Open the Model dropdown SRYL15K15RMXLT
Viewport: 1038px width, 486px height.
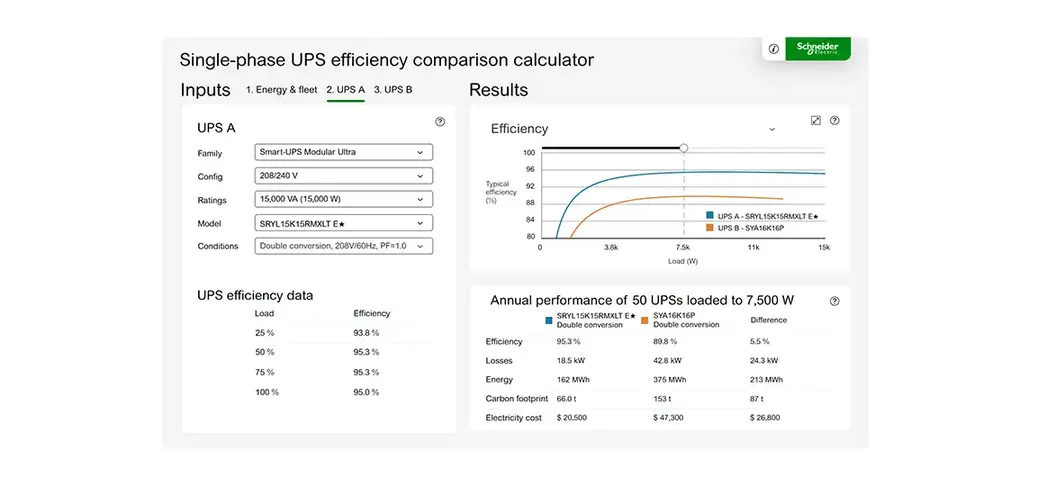[344, 223]
